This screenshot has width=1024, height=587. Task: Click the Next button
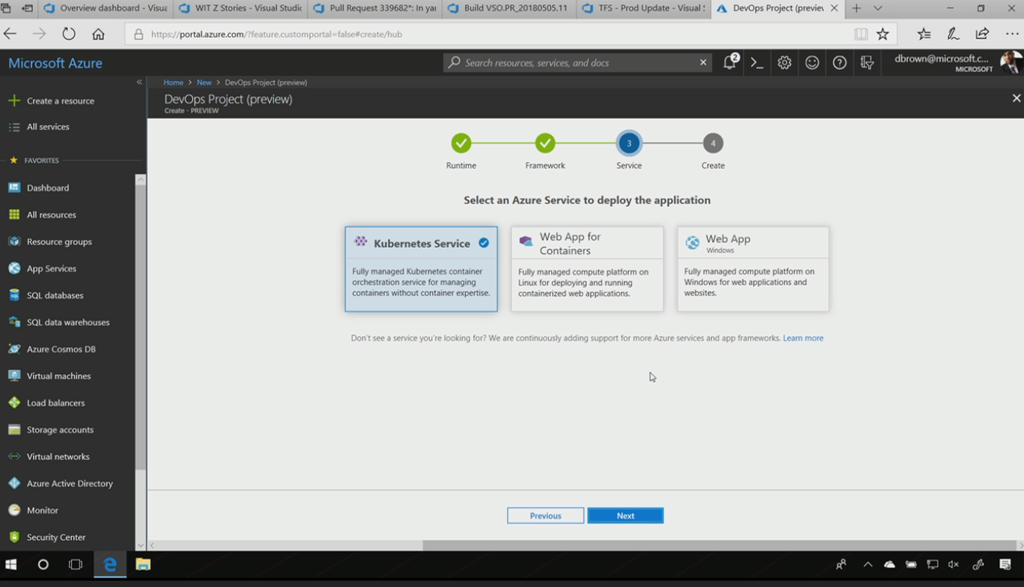tap(625, 515)
